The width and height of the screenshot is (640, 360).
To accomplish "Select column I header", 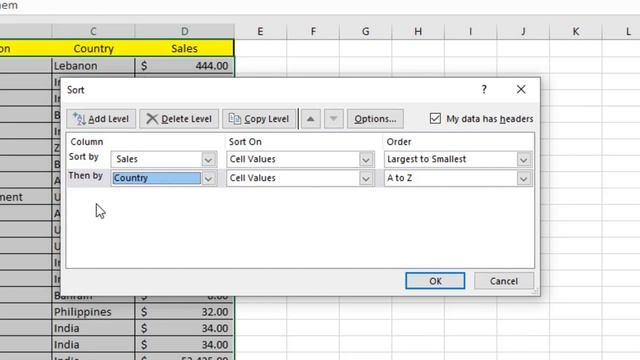I will tap(471, 31).
